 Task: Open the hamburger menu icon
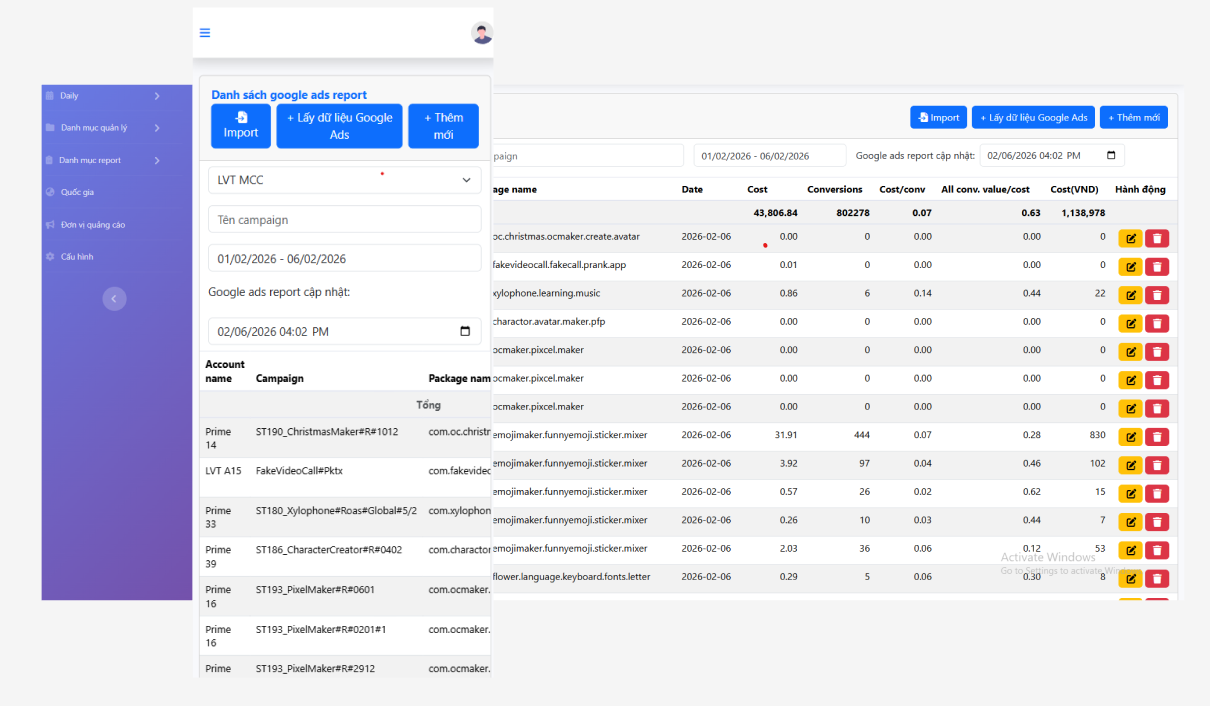[x=205, y=33]
